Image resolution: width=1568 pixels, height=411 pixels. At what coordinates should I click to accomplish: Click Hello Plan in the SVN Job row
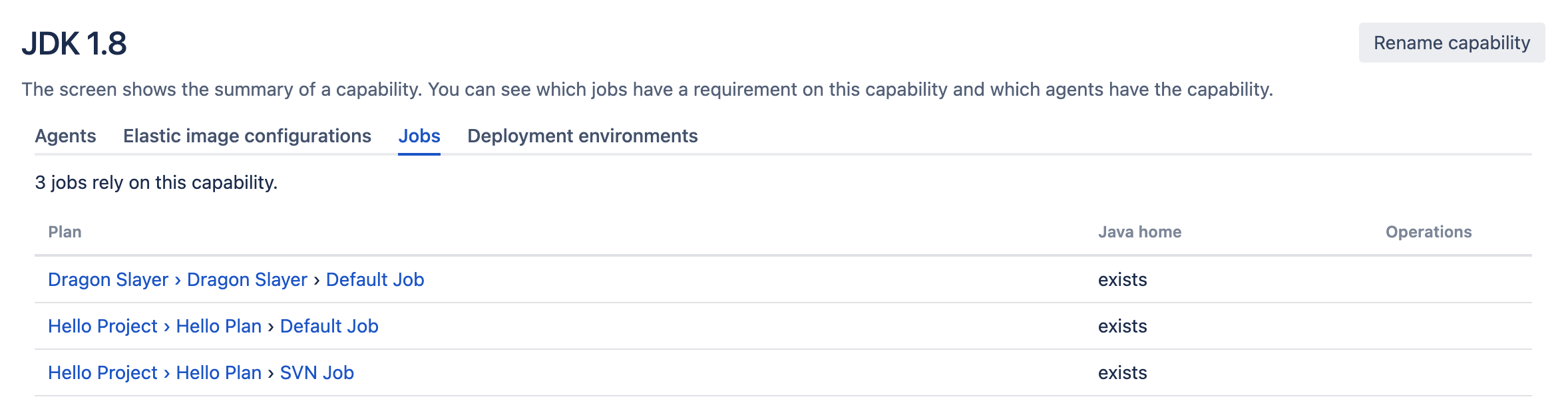coord(218,373)
